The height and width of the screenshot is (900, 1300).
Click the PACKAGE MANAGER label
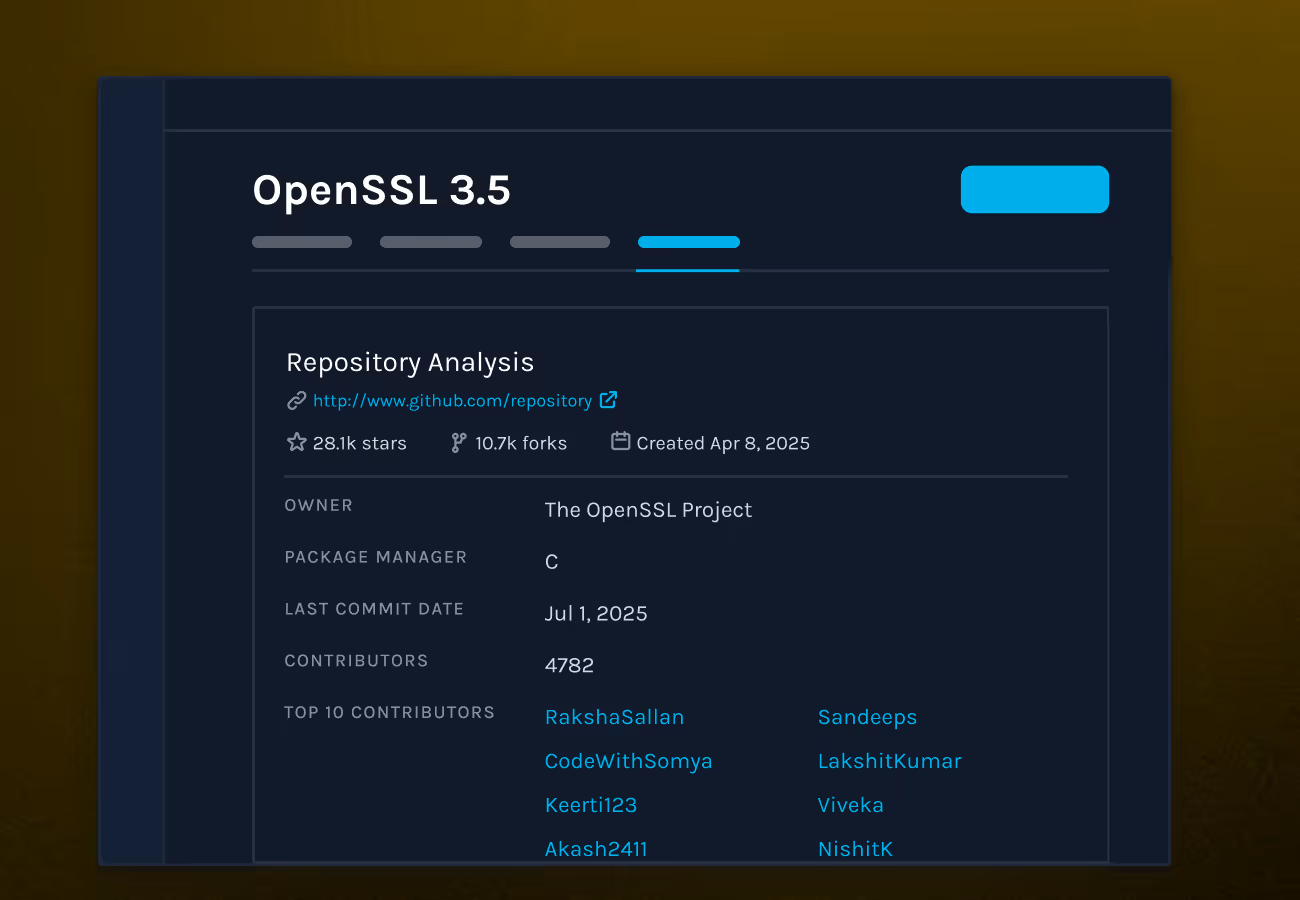point(376,557)
